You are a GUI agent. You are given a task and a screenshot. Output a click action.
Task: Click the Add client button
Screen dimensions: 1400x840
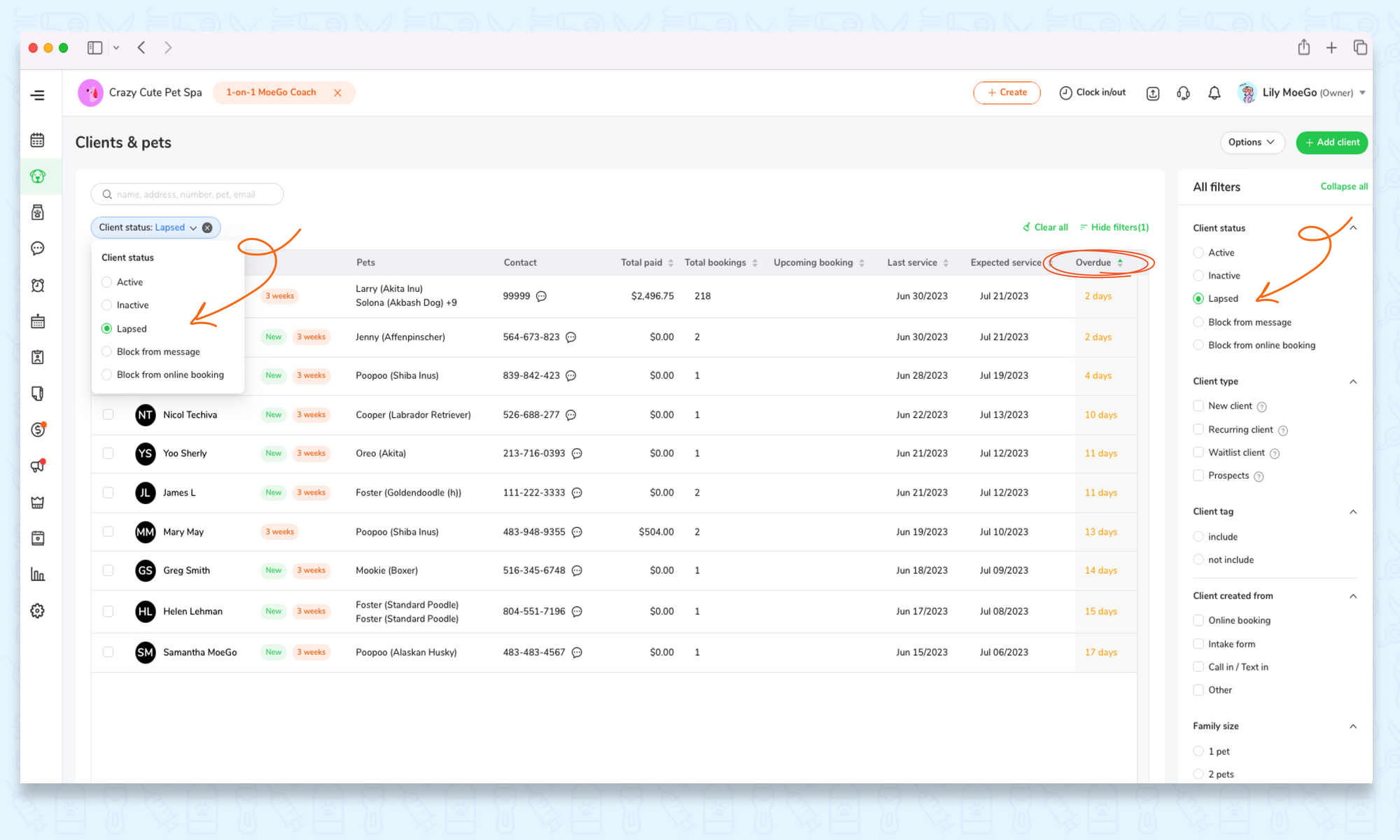pos(1331,142)
